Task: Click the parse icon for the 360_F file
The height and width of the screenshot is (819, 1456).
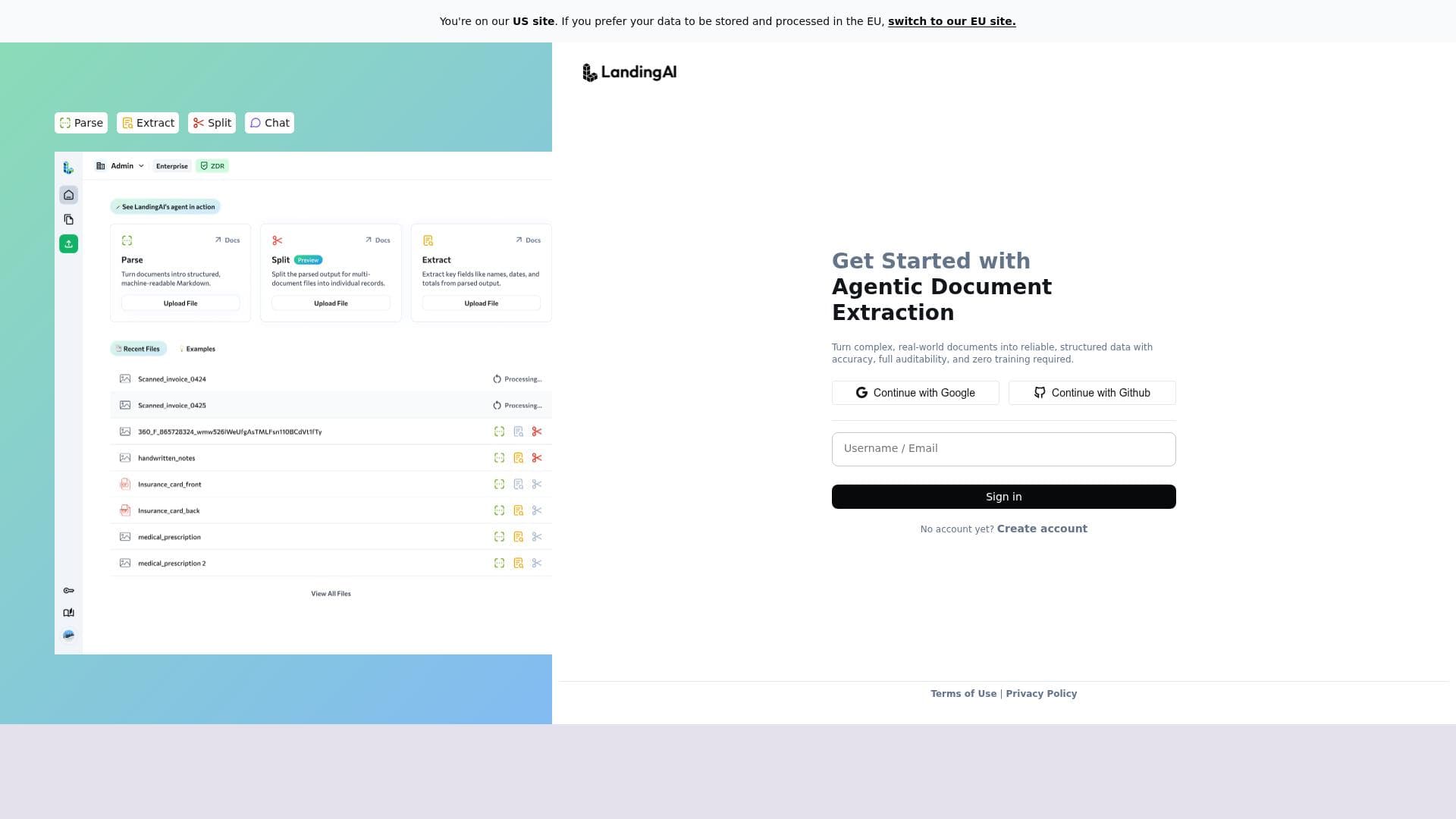Action: (x=499, y=432)
